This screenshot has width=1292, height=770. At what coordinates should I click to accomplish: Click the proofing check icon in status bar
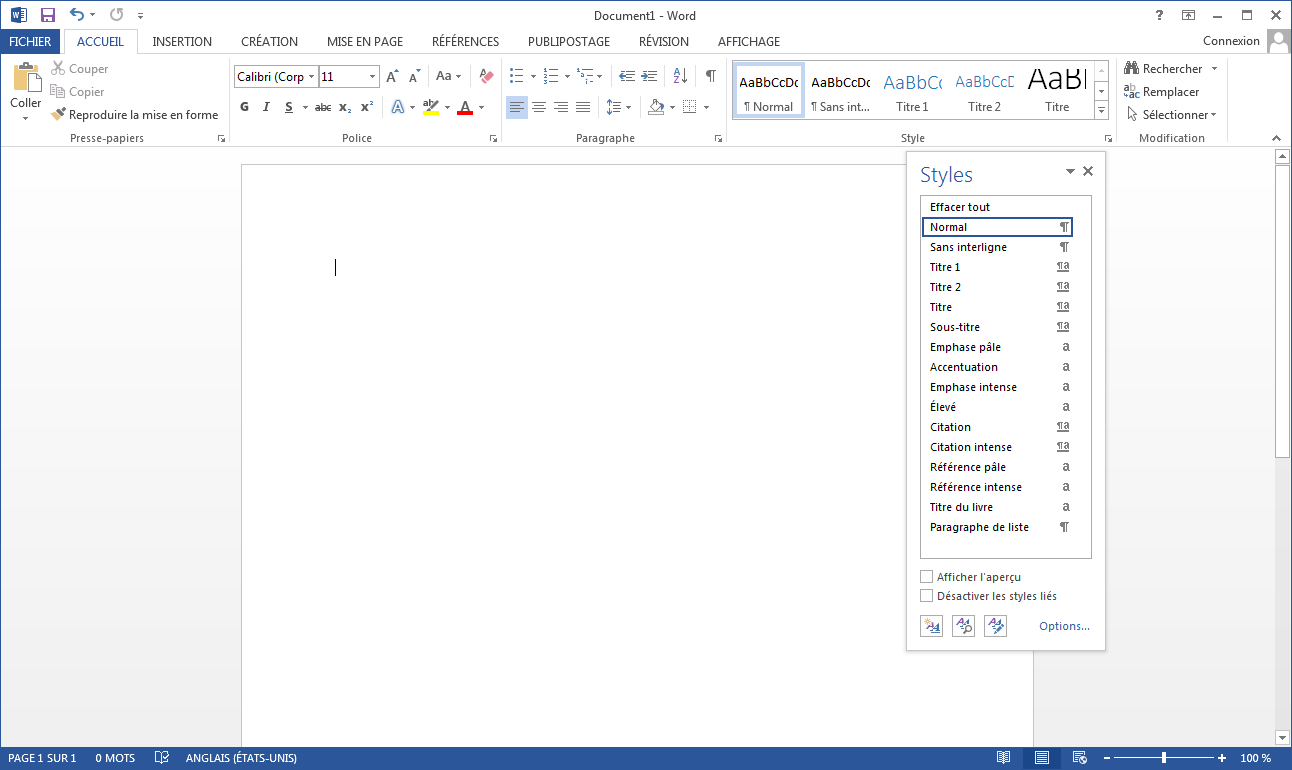point(161,758)
